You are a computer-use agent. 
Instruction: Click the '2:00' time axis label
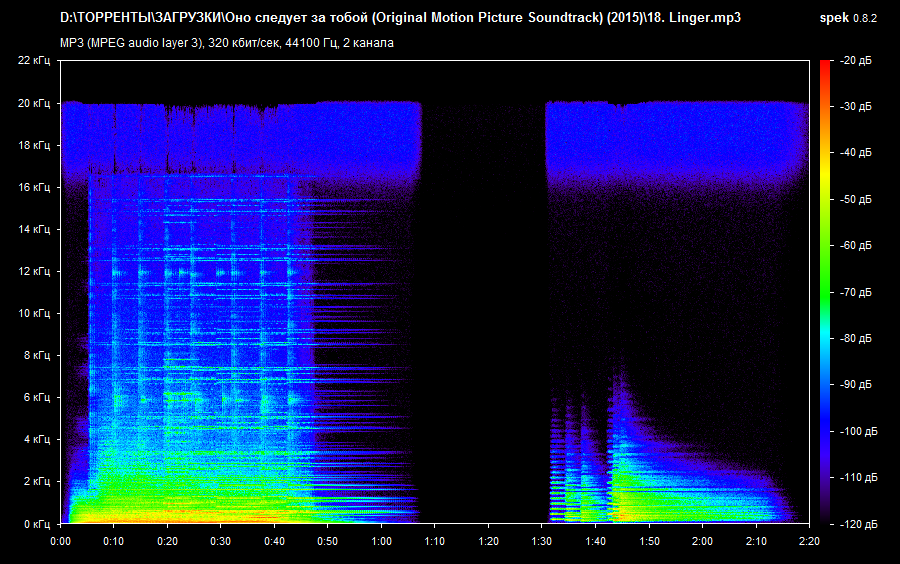click(703, 541)
